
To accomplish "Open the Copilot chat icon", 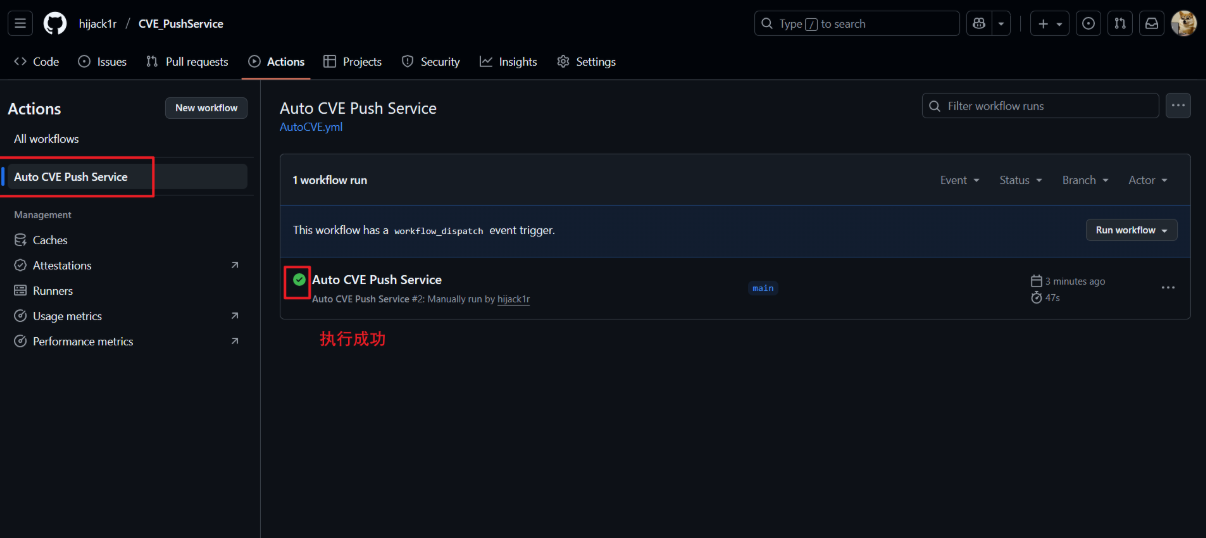I will pos(979,23).
